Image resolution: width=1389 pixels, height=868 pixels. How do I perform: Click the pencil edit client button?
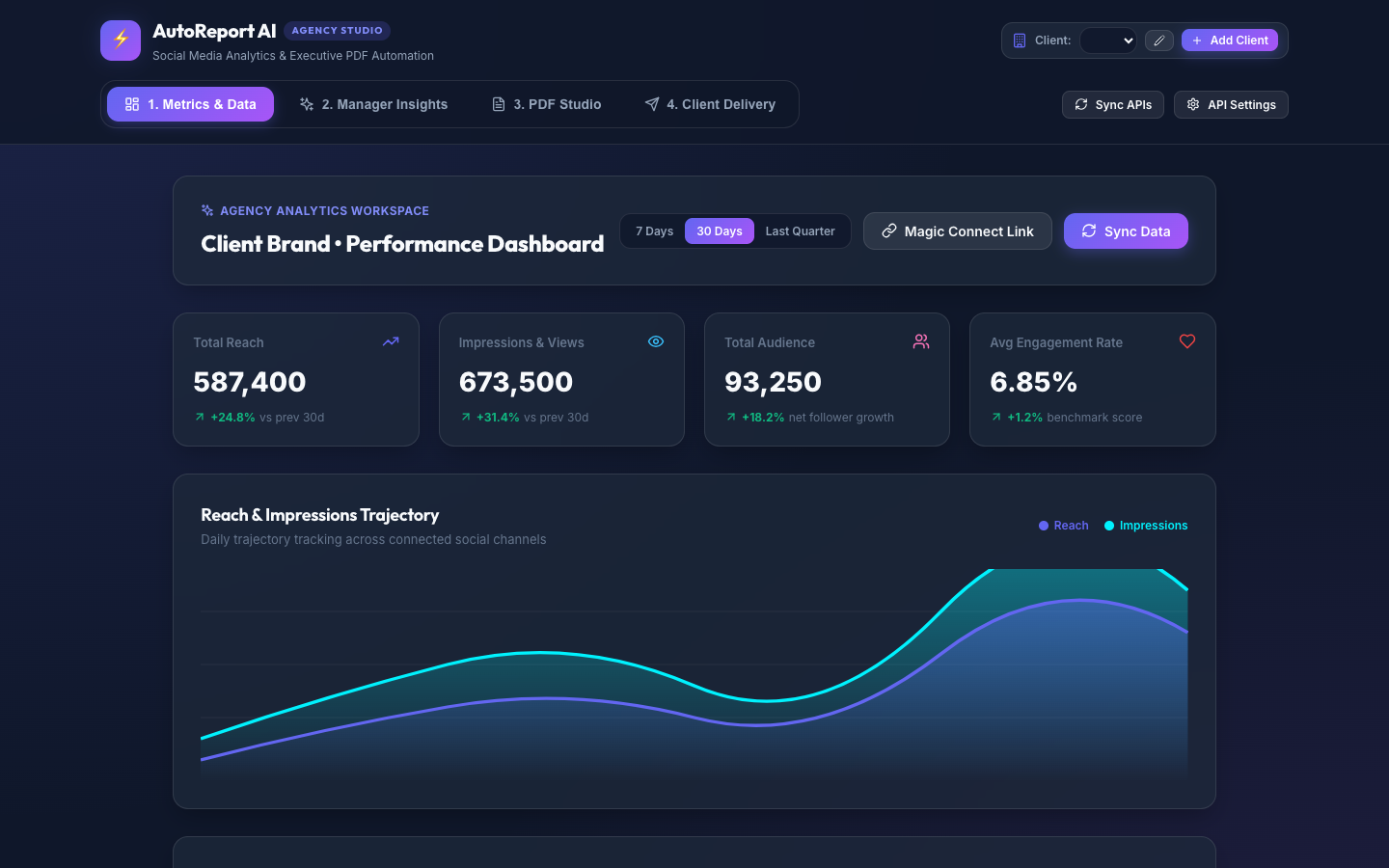point(1159,41)
